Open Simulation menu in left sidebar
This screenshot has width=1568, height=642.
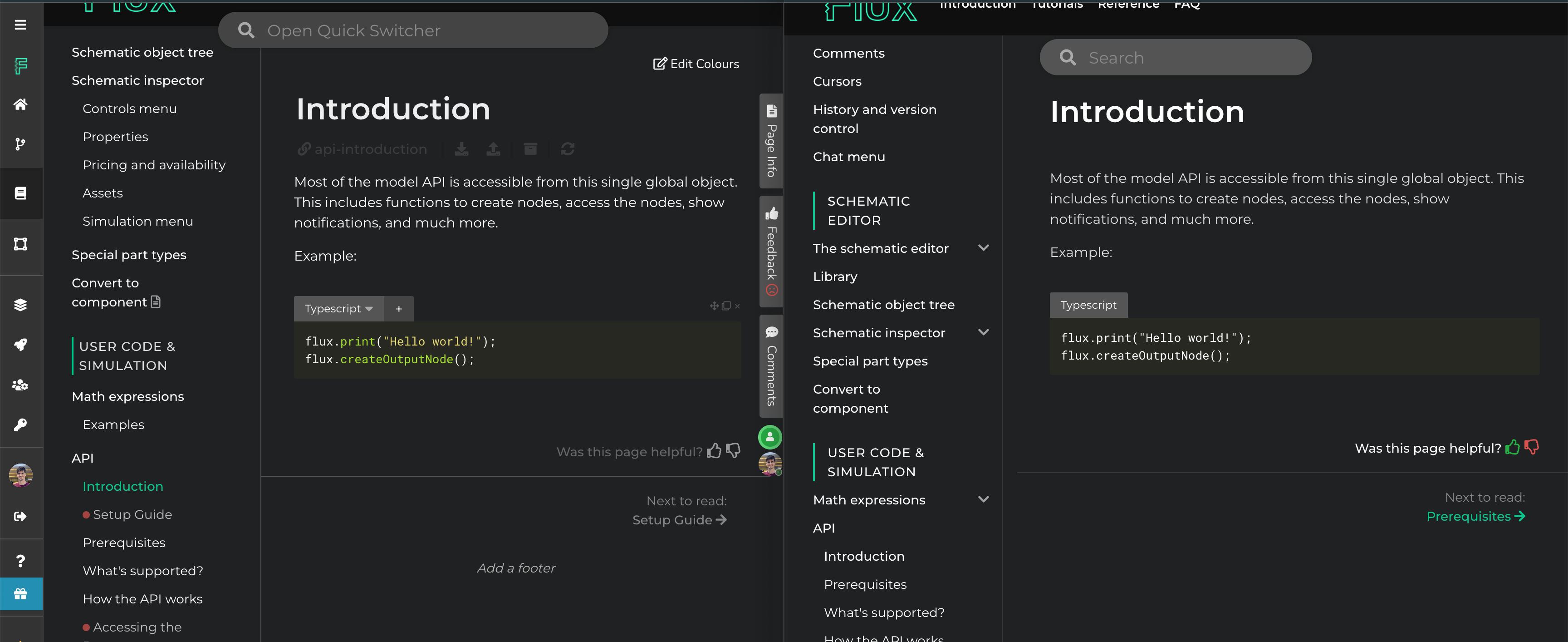pos(137,222)
